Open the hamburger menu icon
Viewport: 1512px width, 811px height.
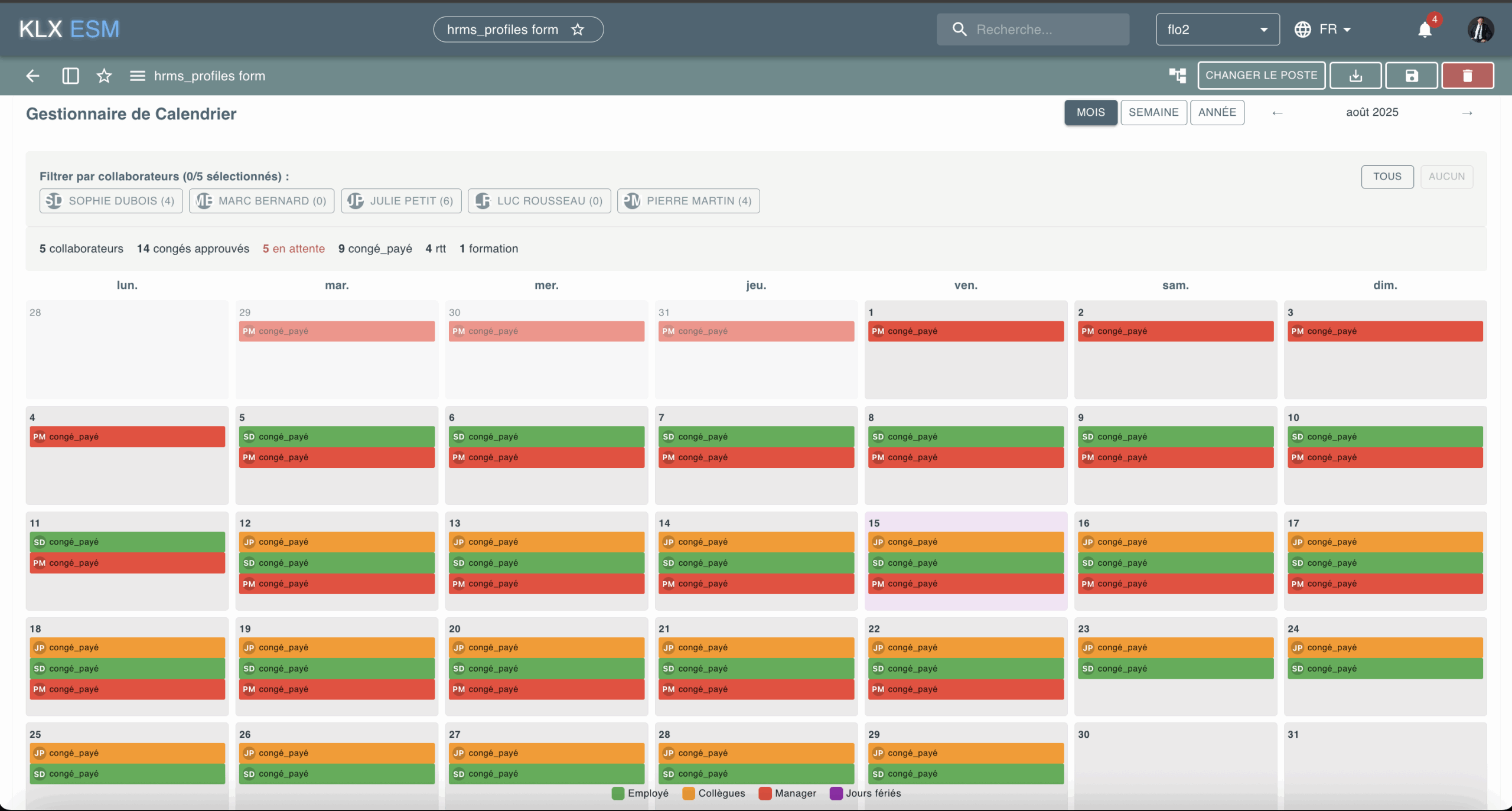click(x=137, y=76)
